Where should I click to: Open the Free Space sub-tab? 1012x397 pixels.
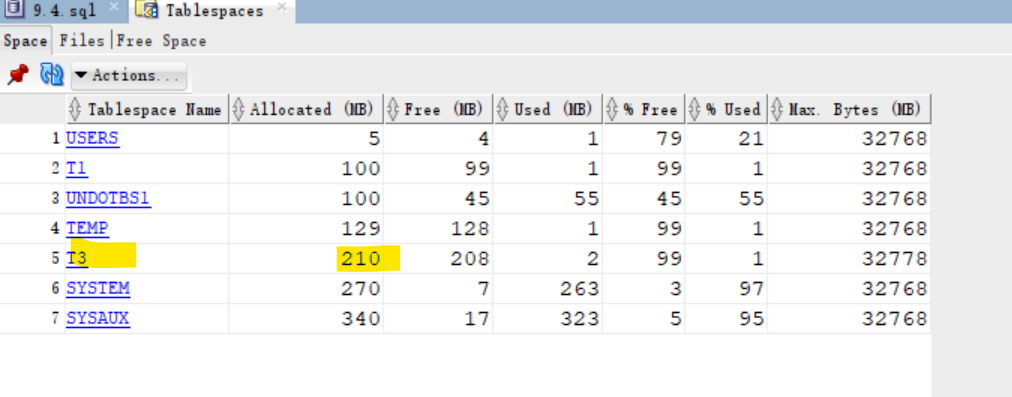click(161, 41)
